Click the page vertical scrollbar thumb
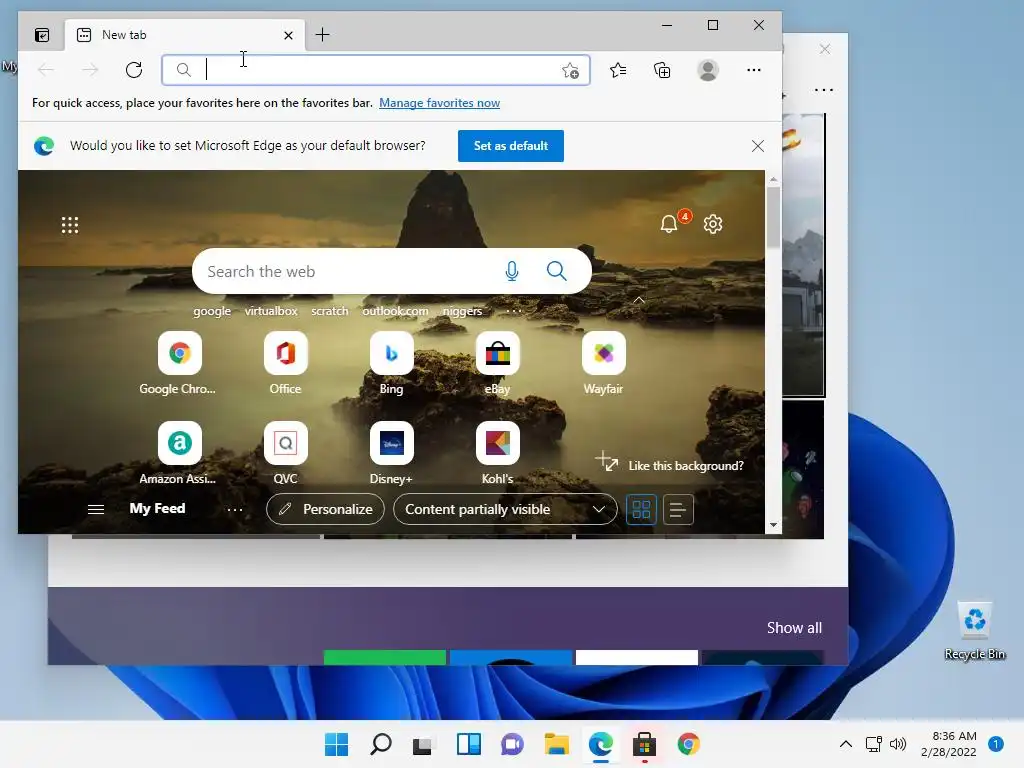Image resolution: width=1024 pixels, height=768 pixels. coord(773,217)
